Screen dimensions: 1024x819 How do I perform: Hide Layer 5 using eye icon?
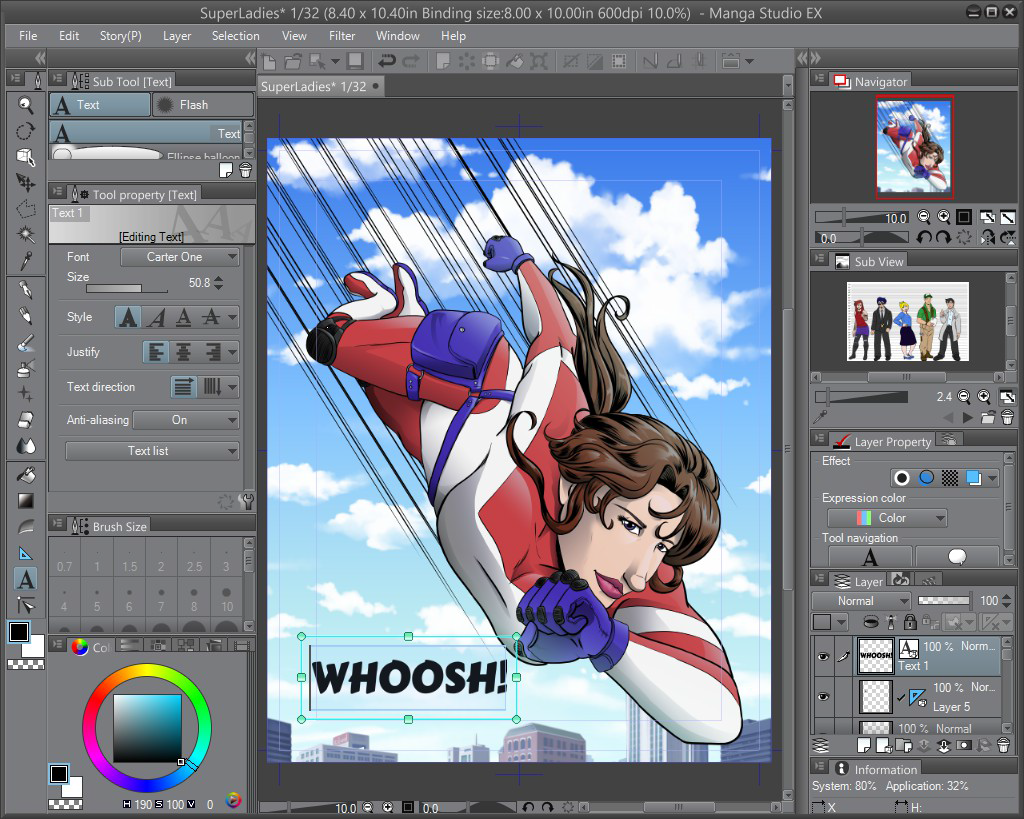[823, 697]
